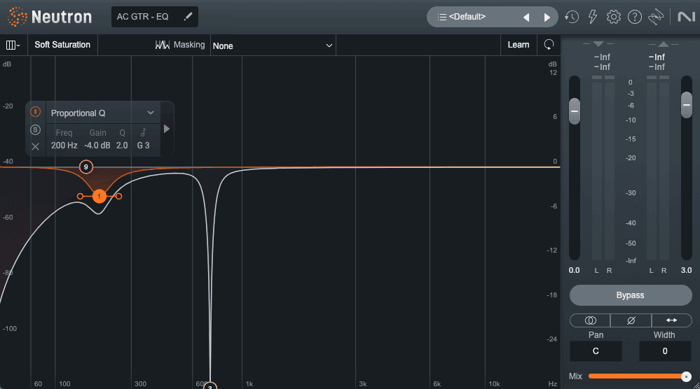This screenshot has height=389, width=700.
Task: Click the Masking meter icon
Action: click(x=162, y=45)
